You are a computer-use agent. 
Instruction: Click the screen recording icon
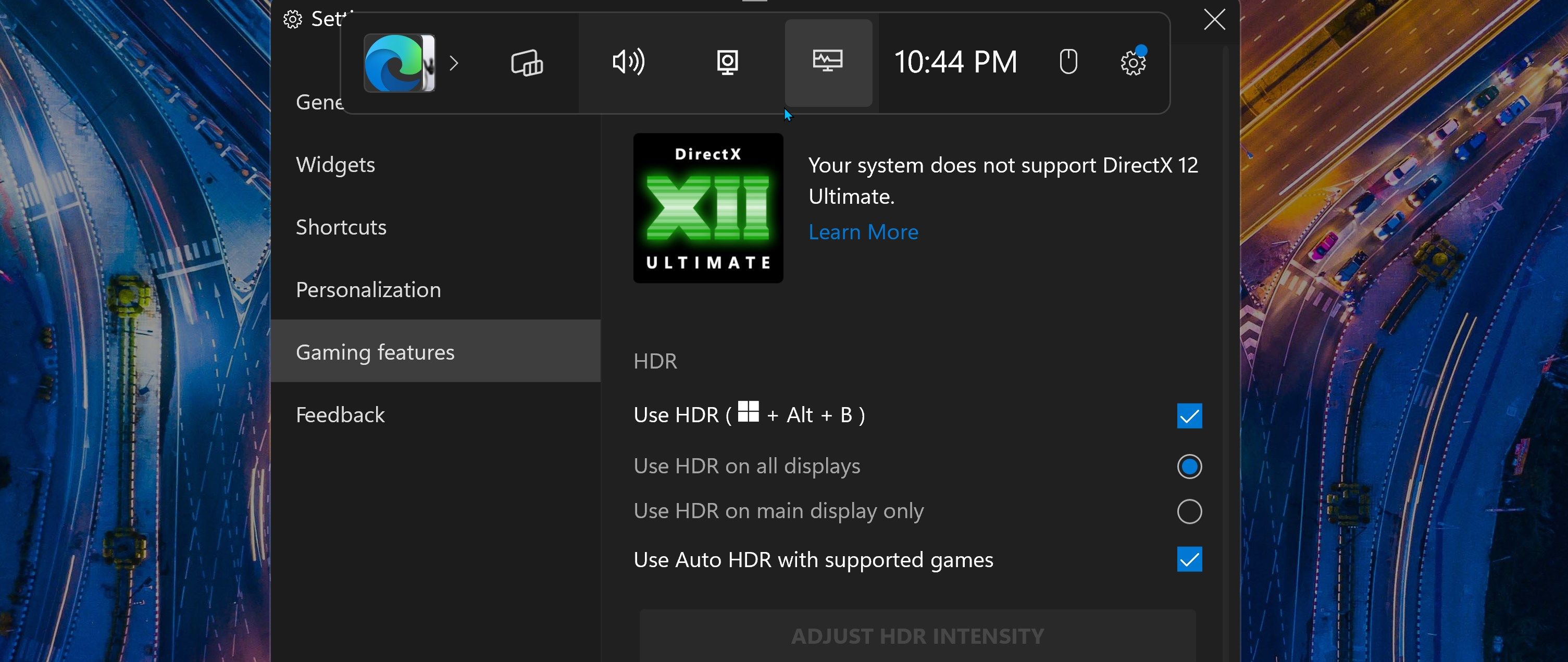tap(728, 62)
